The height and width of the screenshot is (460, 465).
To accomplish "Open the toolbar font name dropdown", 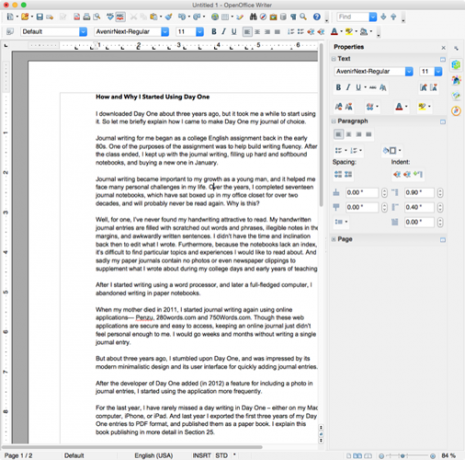I will coord(165,32).
